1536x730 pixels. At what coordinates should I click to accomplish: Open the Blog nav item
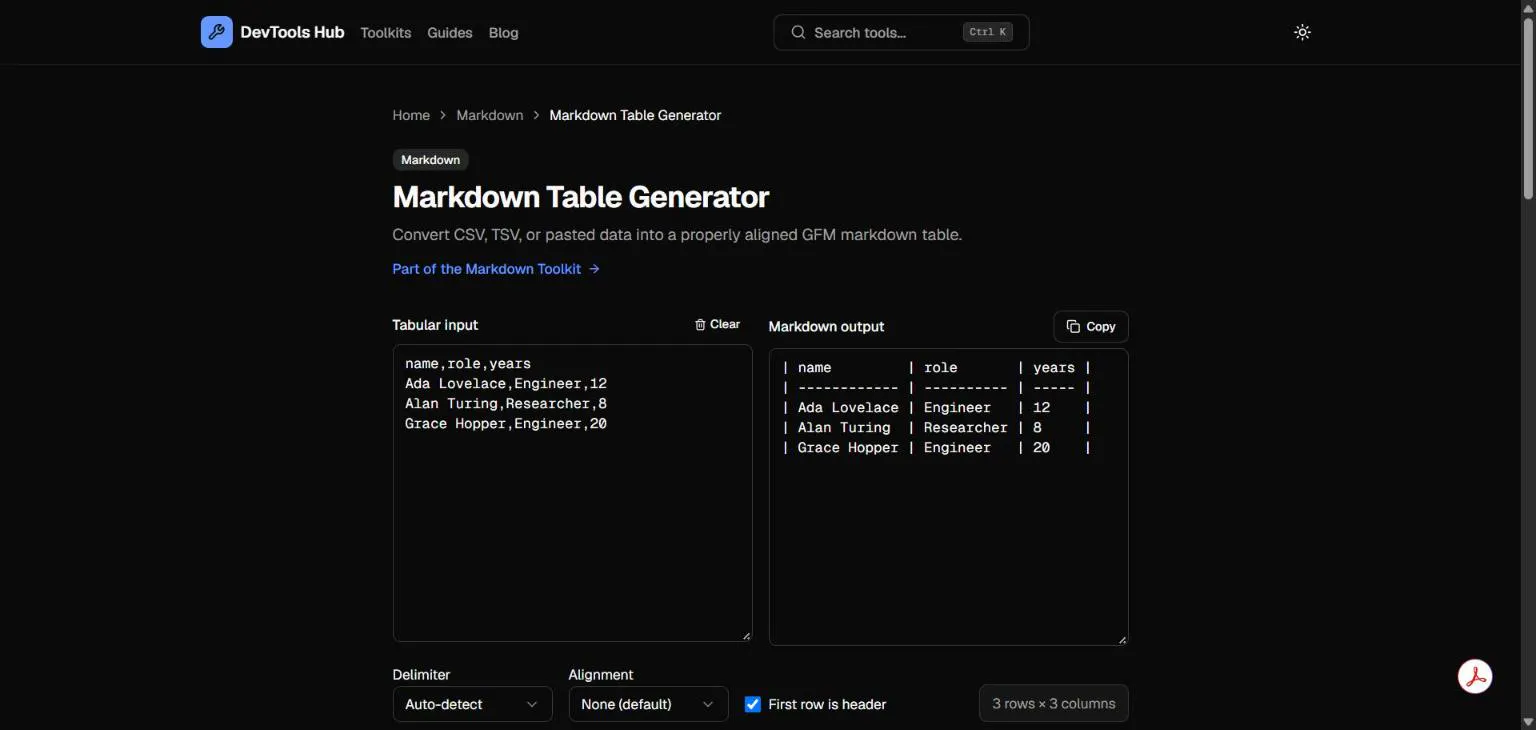[504, 32]
